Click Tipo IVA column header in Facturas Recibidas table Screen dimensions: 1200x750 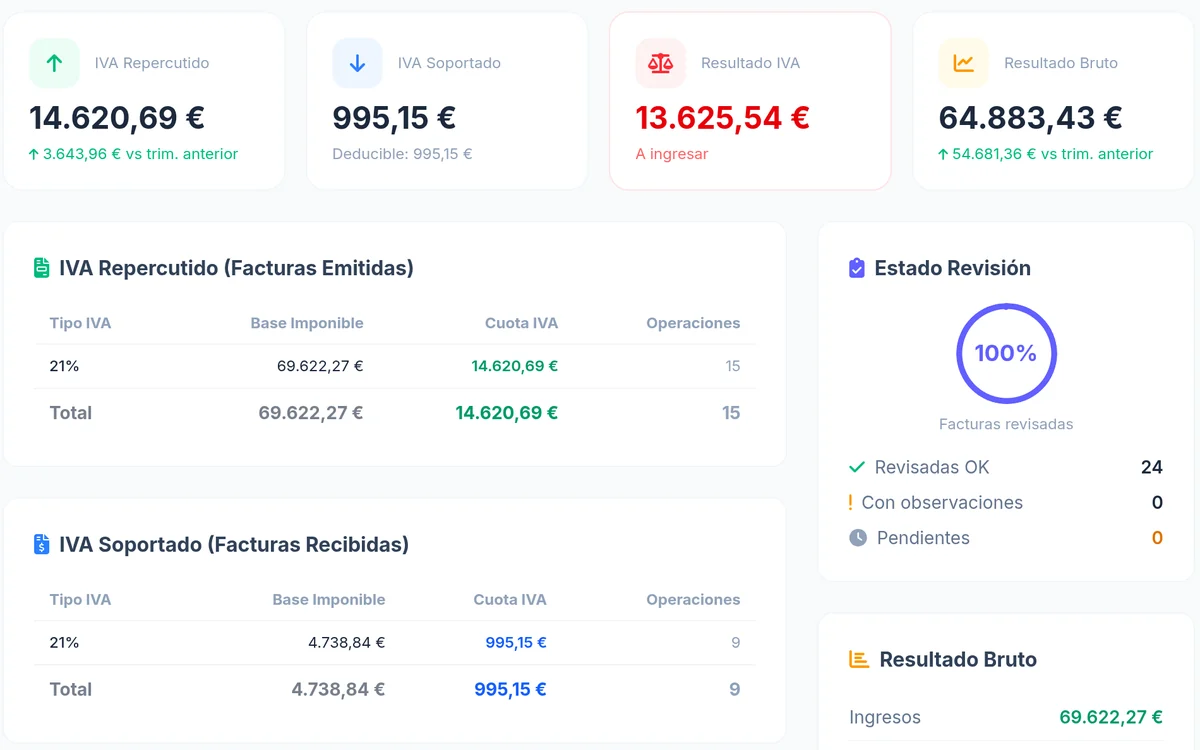80,600
